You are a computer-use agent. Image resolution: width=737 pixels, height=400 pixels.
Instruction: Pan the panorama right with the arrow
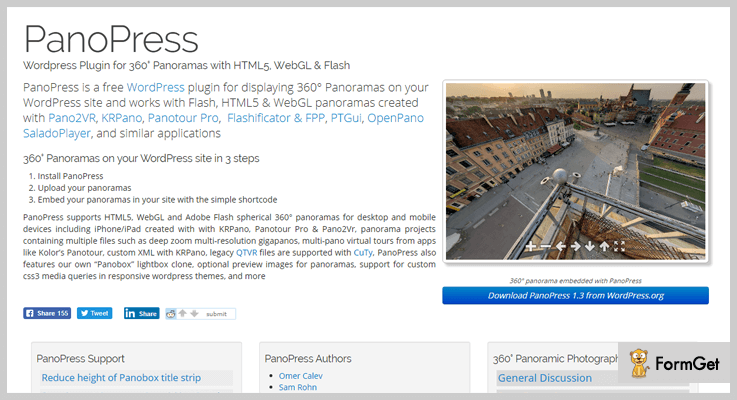[575, 246]
